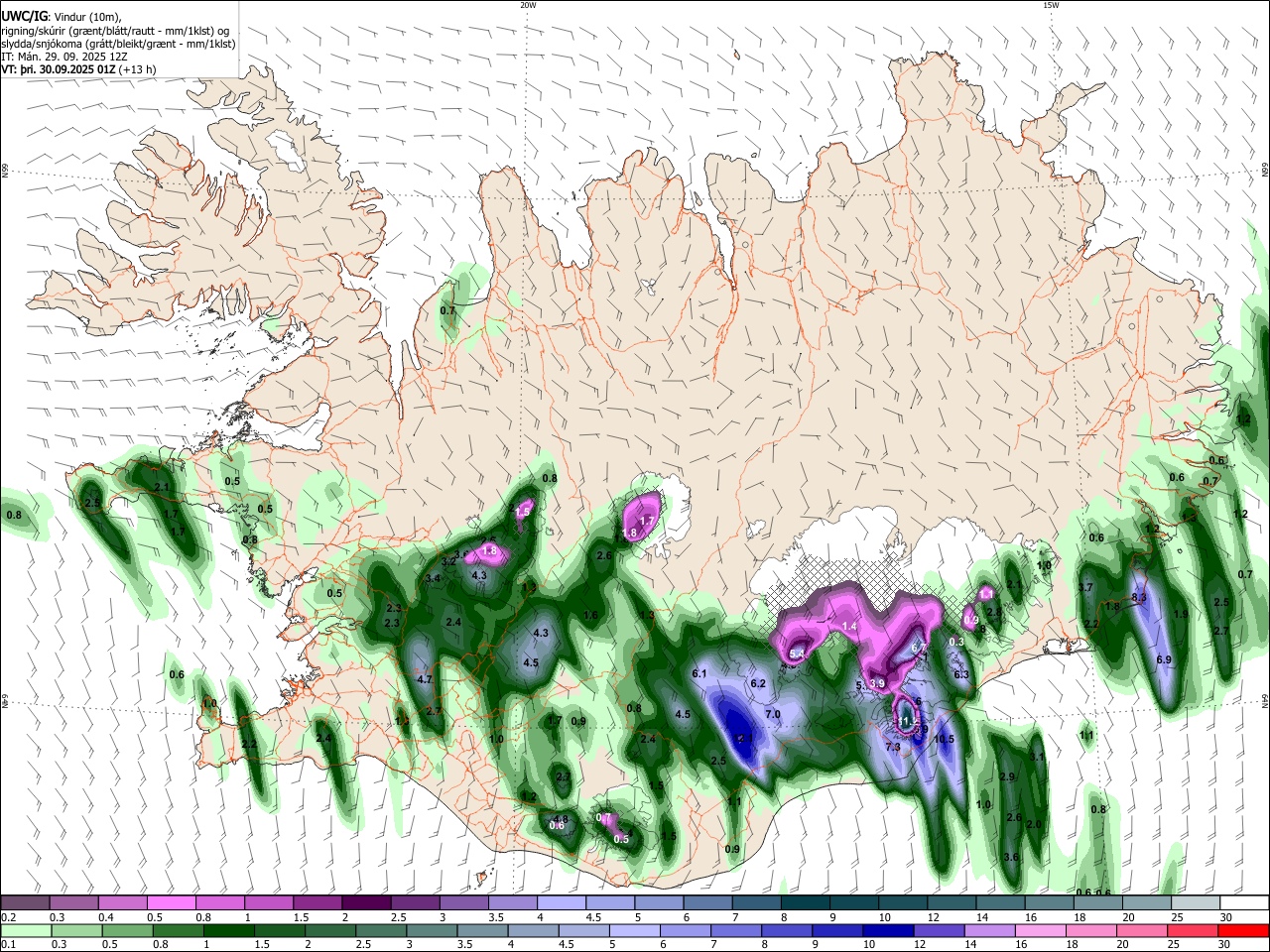Click the 20W longitude label
Viewport: 1270px width, 952px height.
528,5
